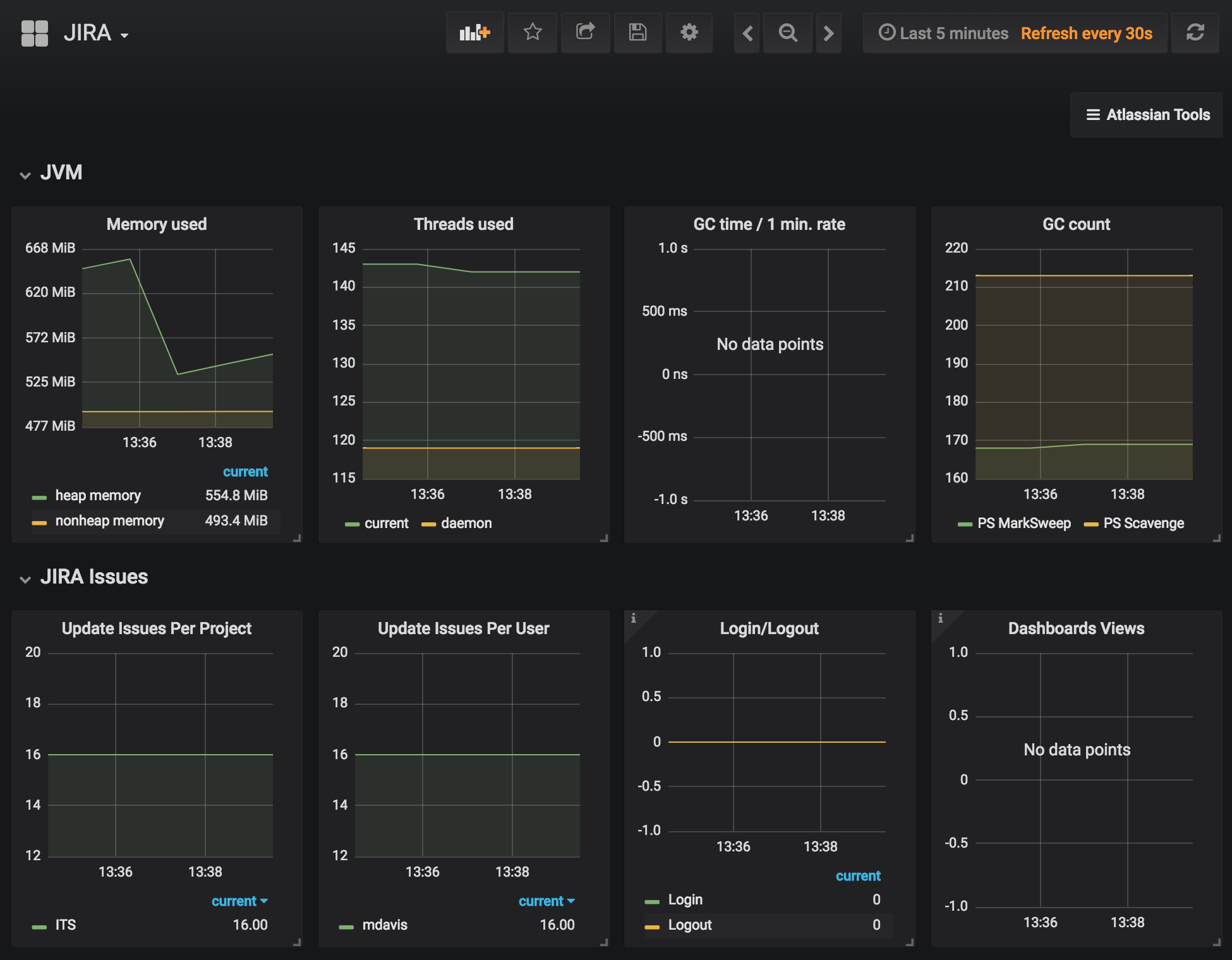Viewport: 1232px width, 960px height.
Task: Open the Atlassian Tools links menu
Action: tap(1147, 115)
